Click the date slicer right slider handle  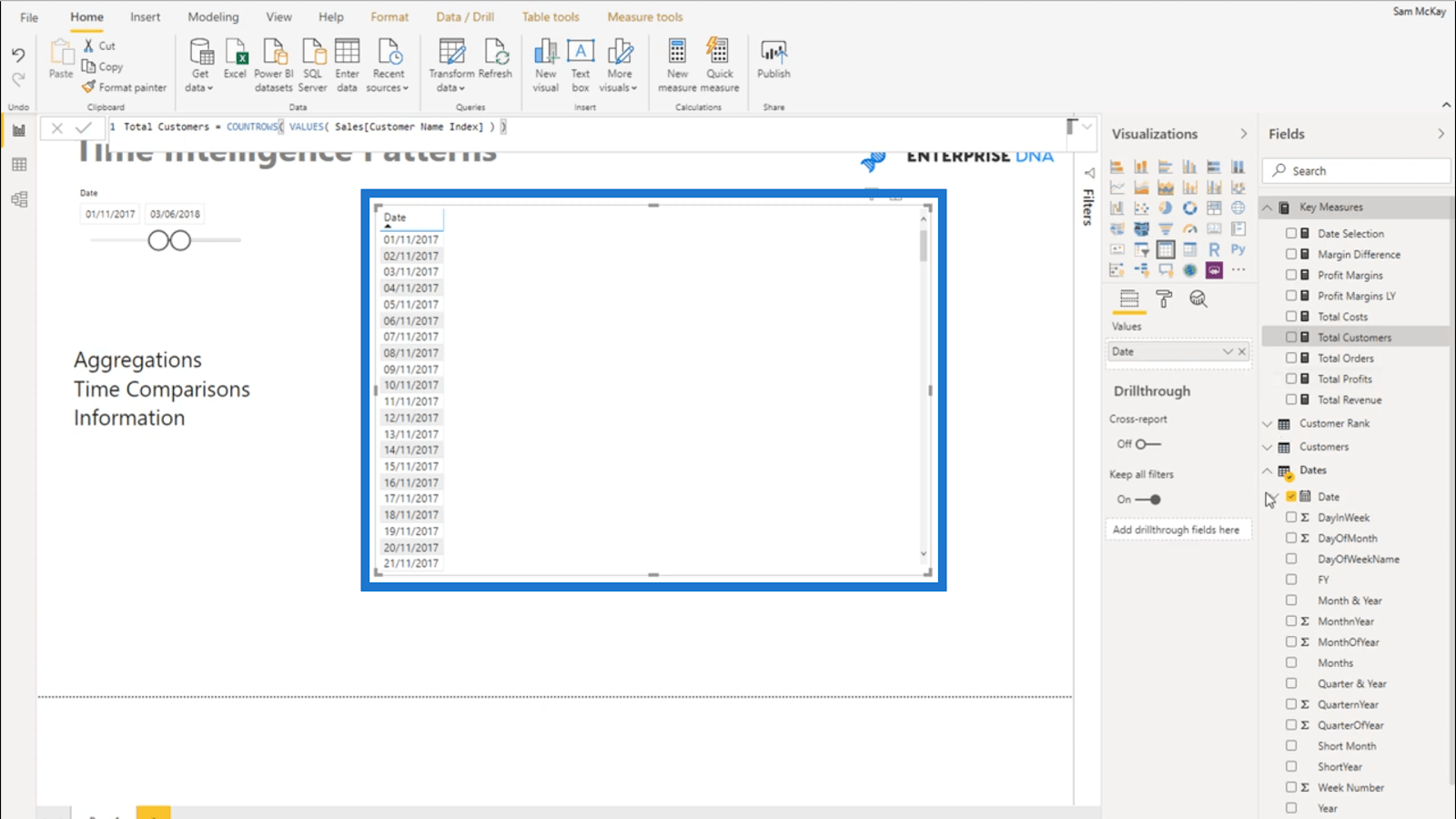click(181, 240)
